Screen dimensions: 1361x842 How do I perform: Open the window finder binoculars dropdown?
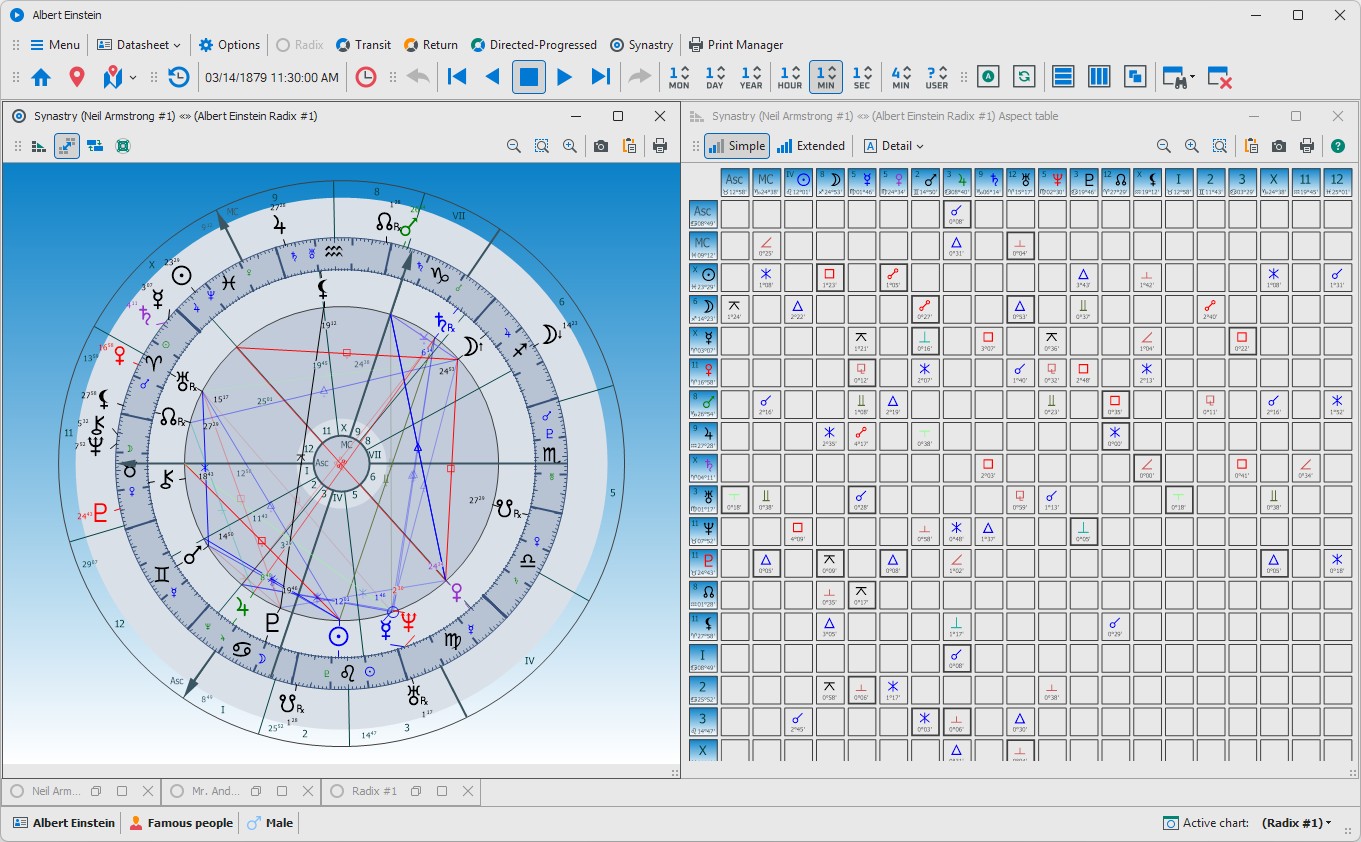click(x=1177, y=77)
